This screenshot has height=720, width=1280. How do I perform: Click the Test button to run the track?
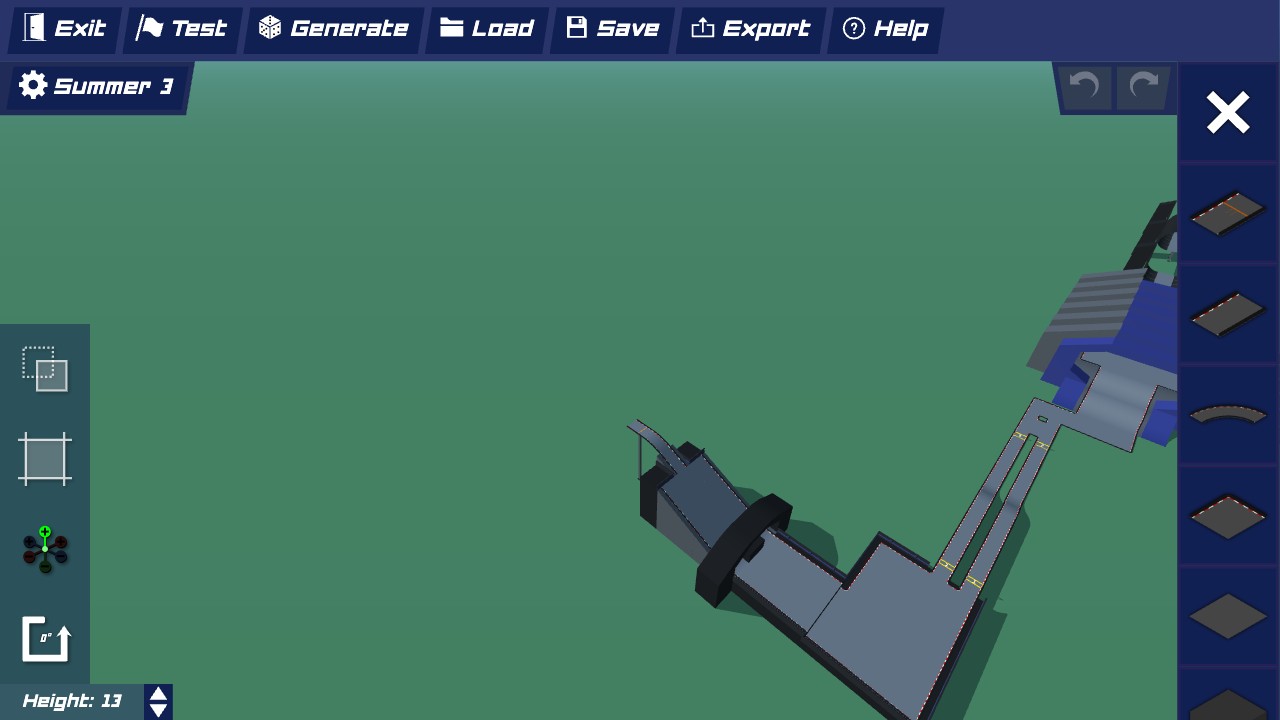coord(183,29)
